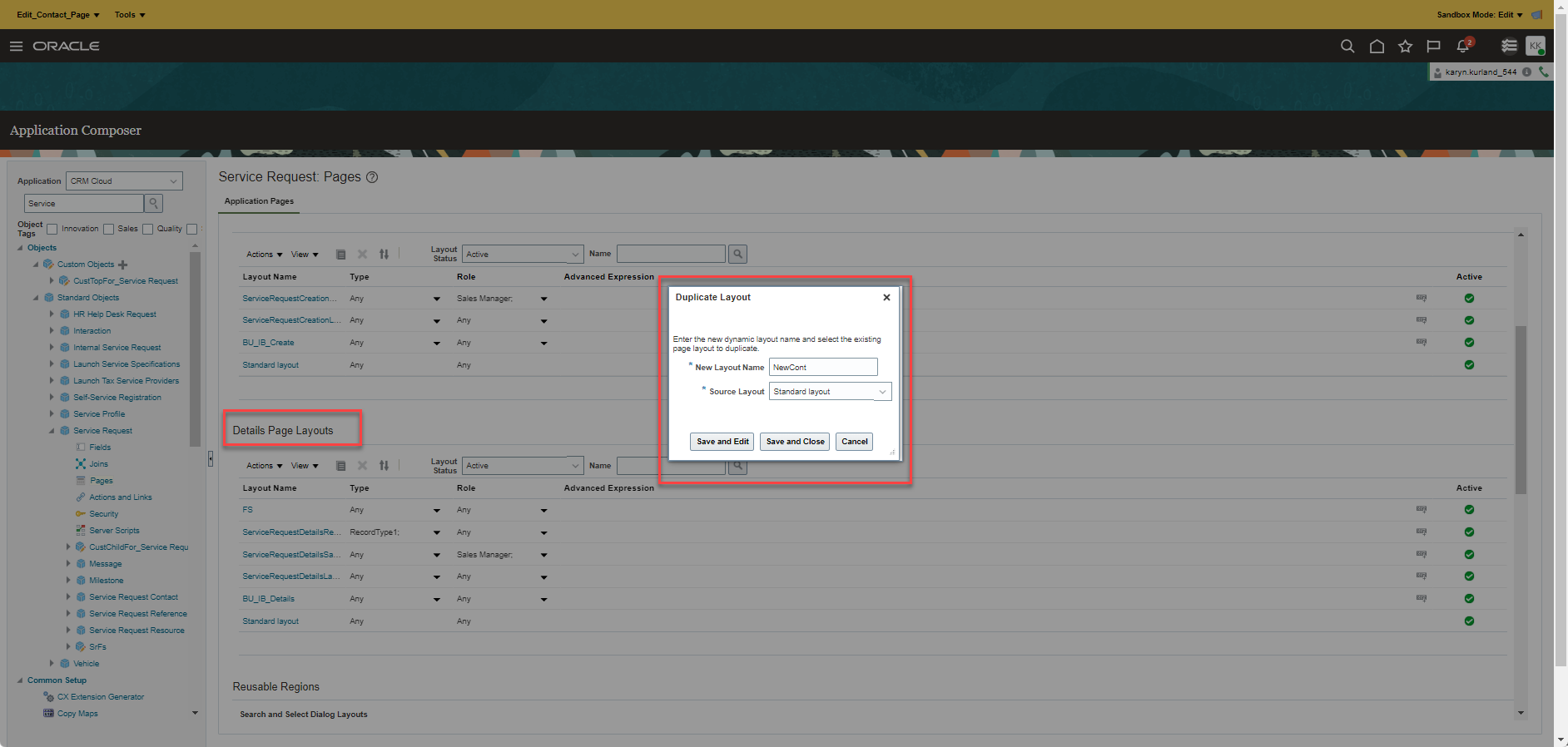1568x747 pixels.
Task: Open Fields under Service Request
Action: [x=100, y=448]
